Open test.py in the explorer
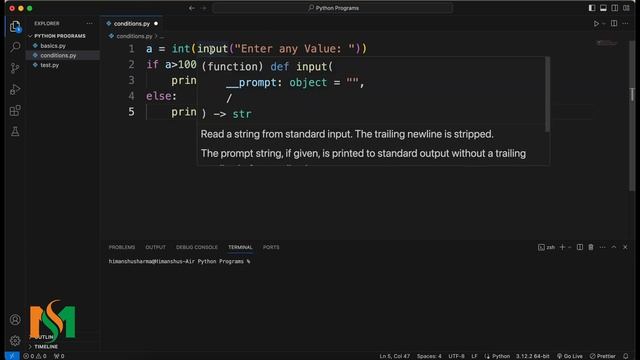This screenshot has width=640, height=360. (x=49, y=65)
